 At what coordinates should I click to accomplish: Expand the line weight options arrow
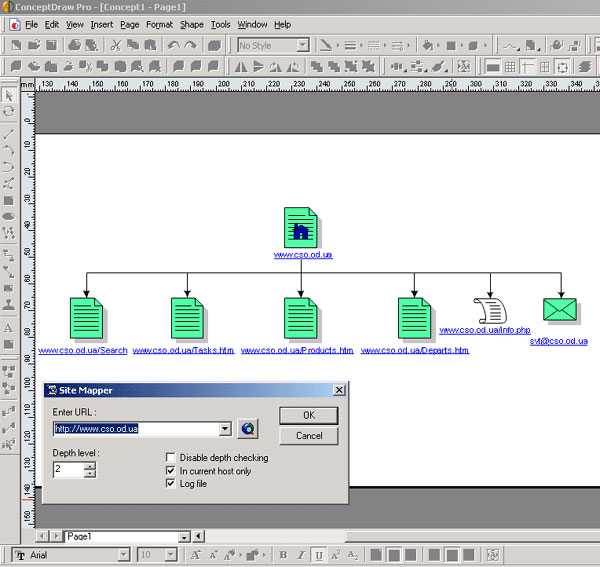pyautogui.click(x=361, y=46)
